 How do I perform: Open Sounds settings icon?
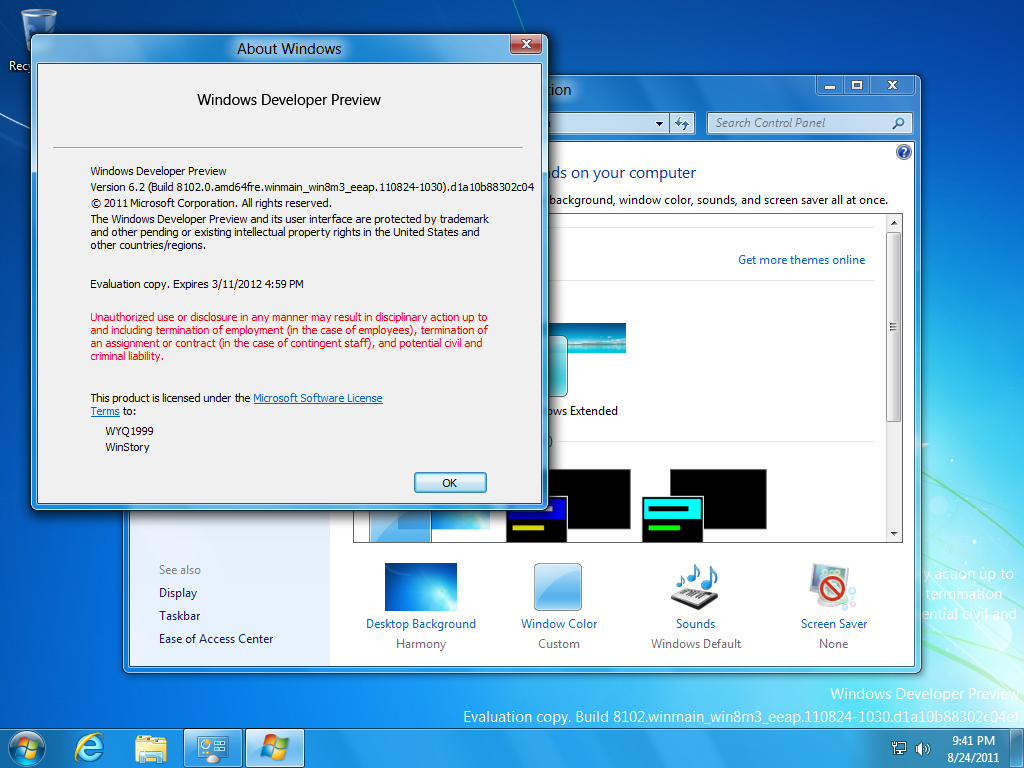tap(696, 587)
